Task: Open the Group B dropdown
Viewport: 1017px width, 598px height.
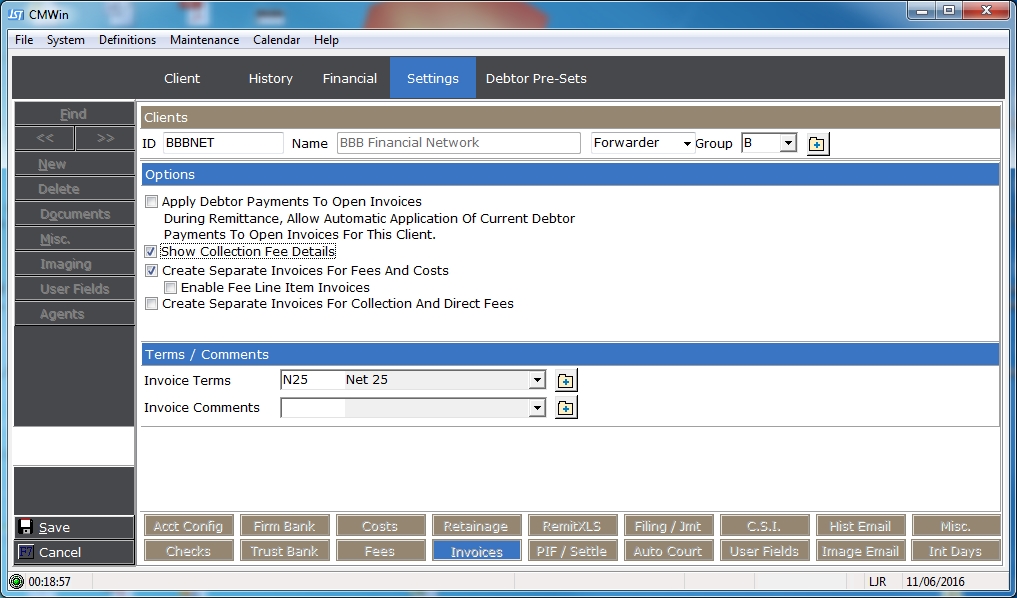Action: point(787,144)
